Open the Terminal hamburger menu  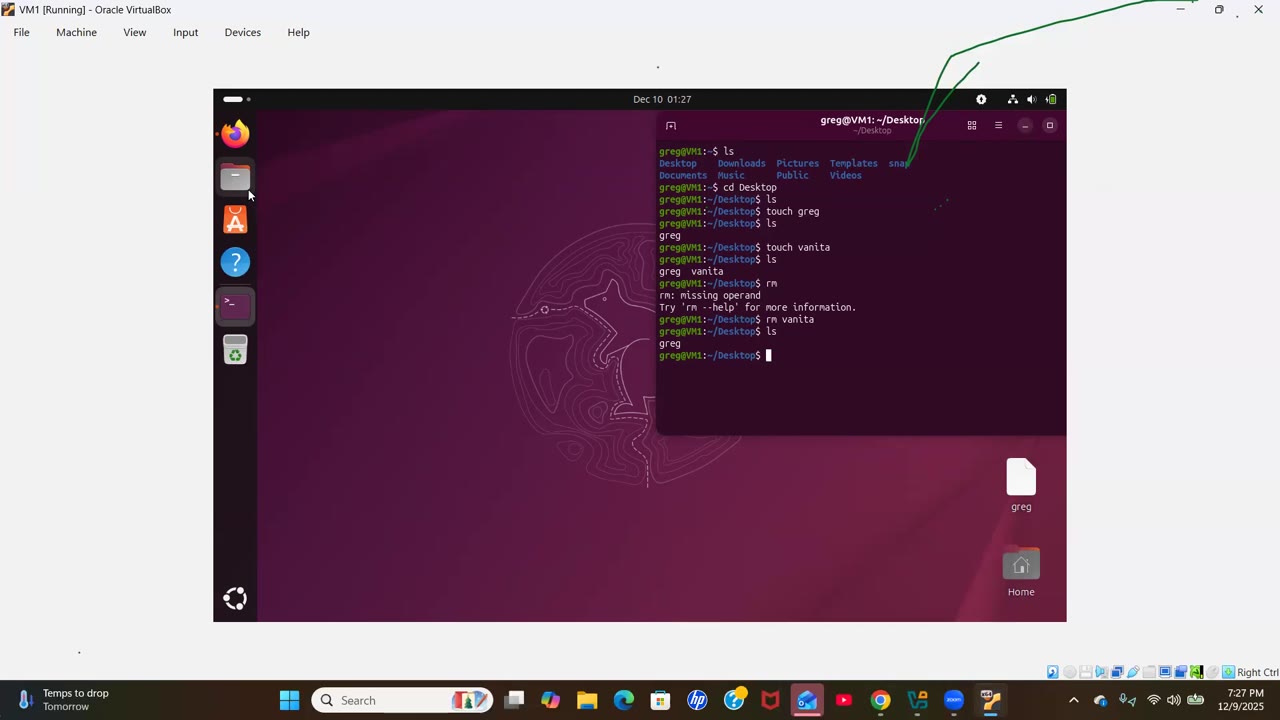point(998,125)
